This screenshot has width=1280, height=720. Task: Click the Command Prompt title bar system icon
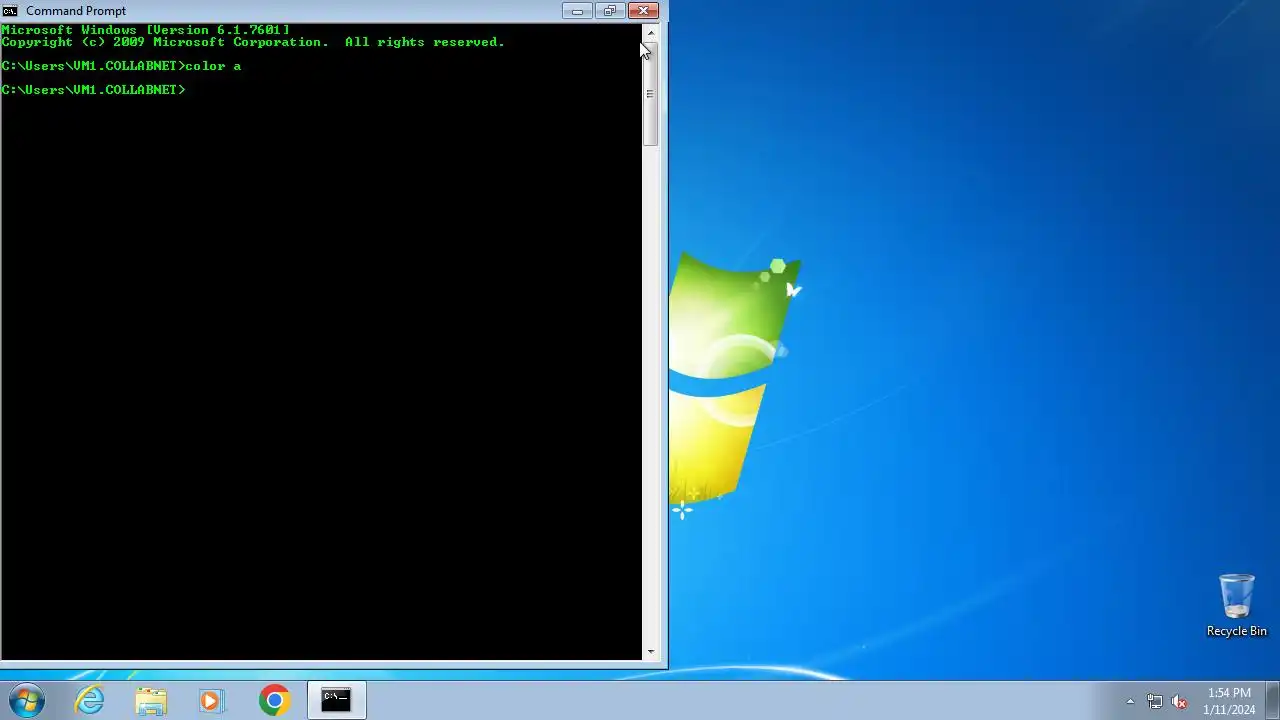(x=10, y=11)
